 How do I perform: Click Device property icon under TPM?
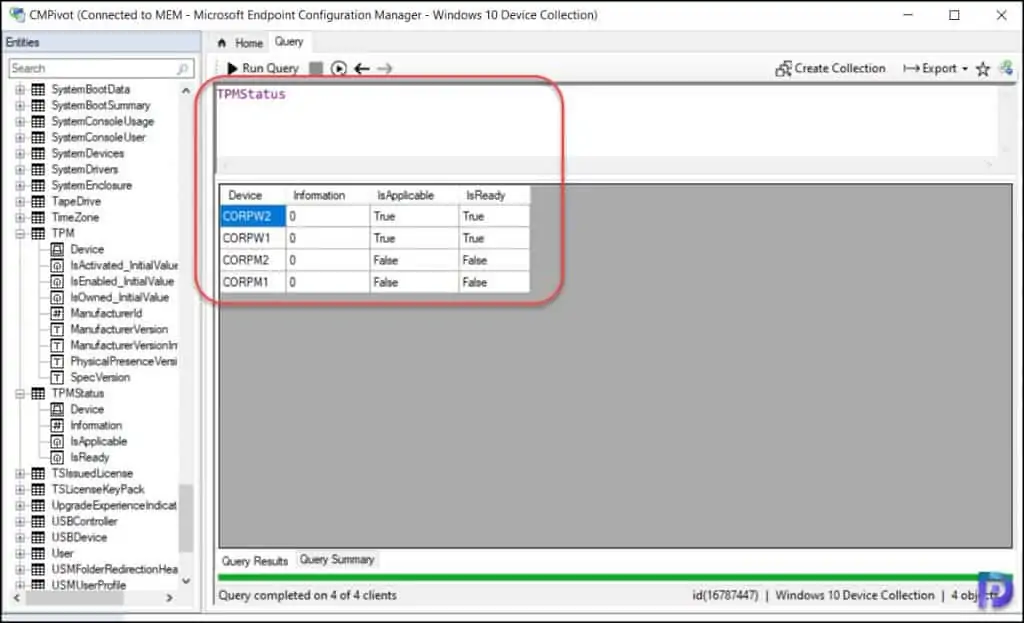[57, 249]
